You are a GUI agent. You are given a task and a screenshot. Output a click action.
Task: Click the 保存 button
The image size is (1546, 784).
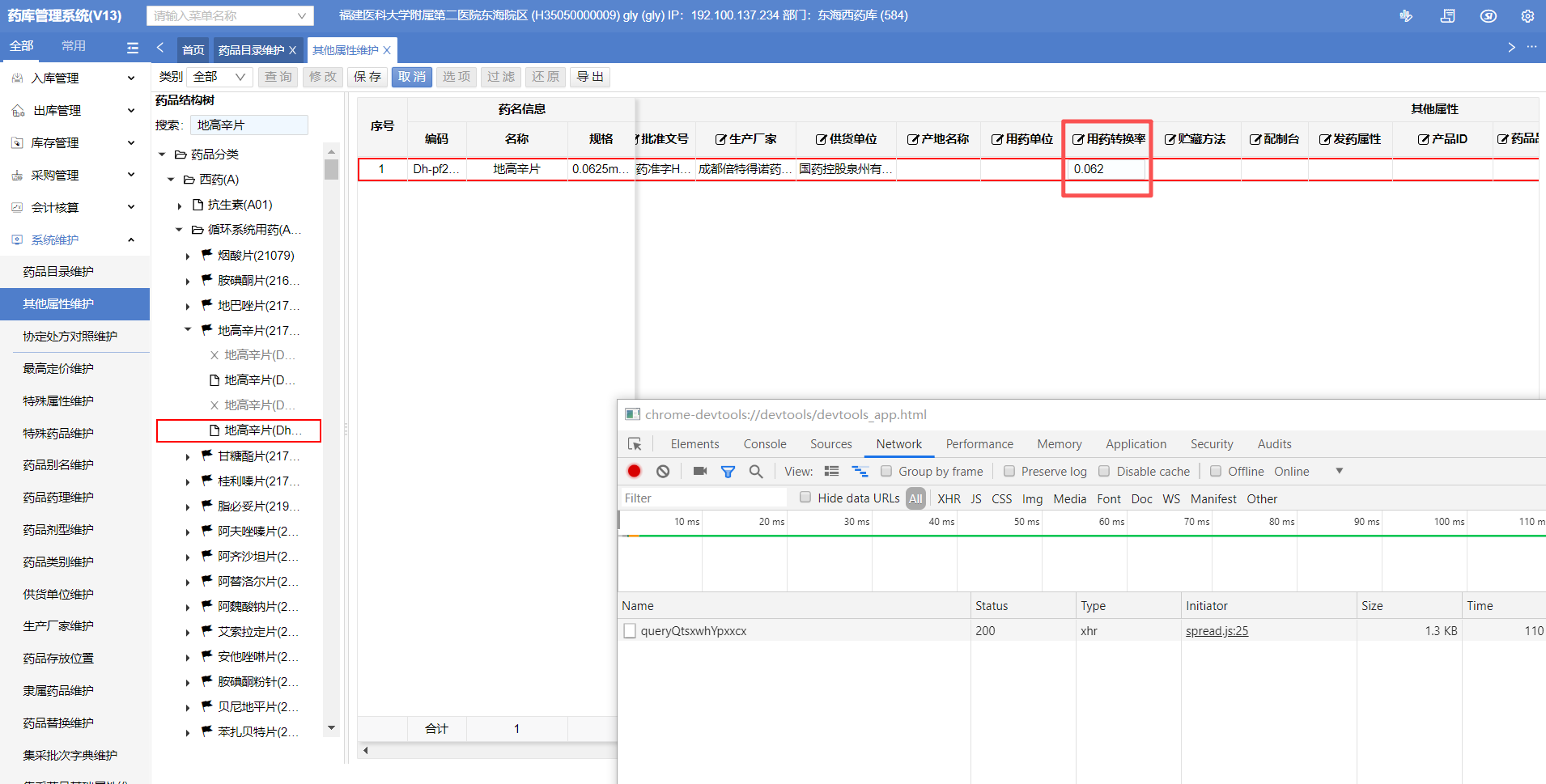point(367,77)
